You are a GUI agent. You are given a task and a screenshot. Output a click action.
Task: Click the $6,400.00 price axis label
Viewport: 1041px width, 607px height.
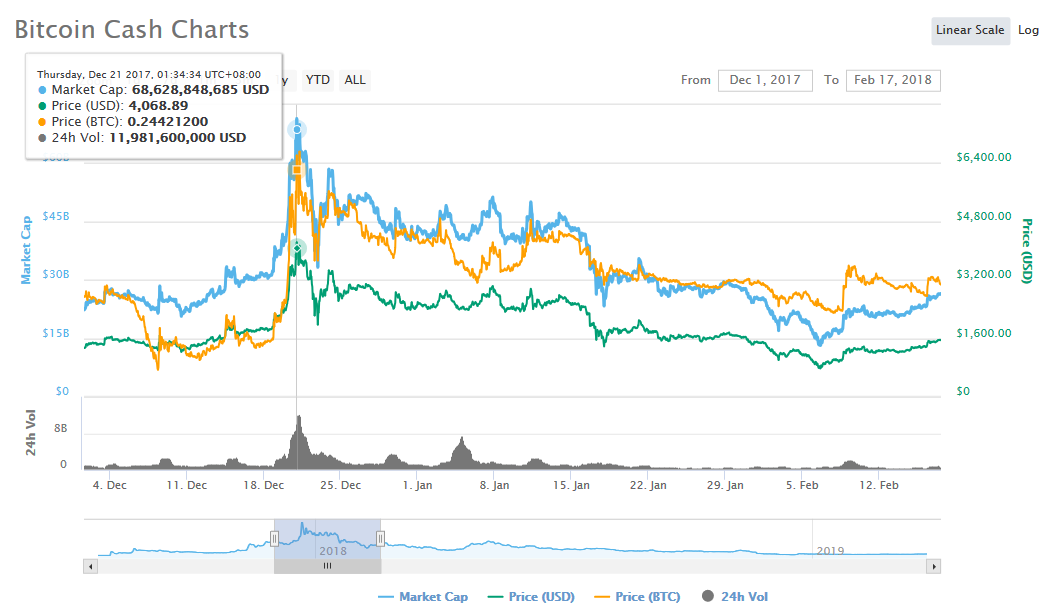tap(984, 157)
